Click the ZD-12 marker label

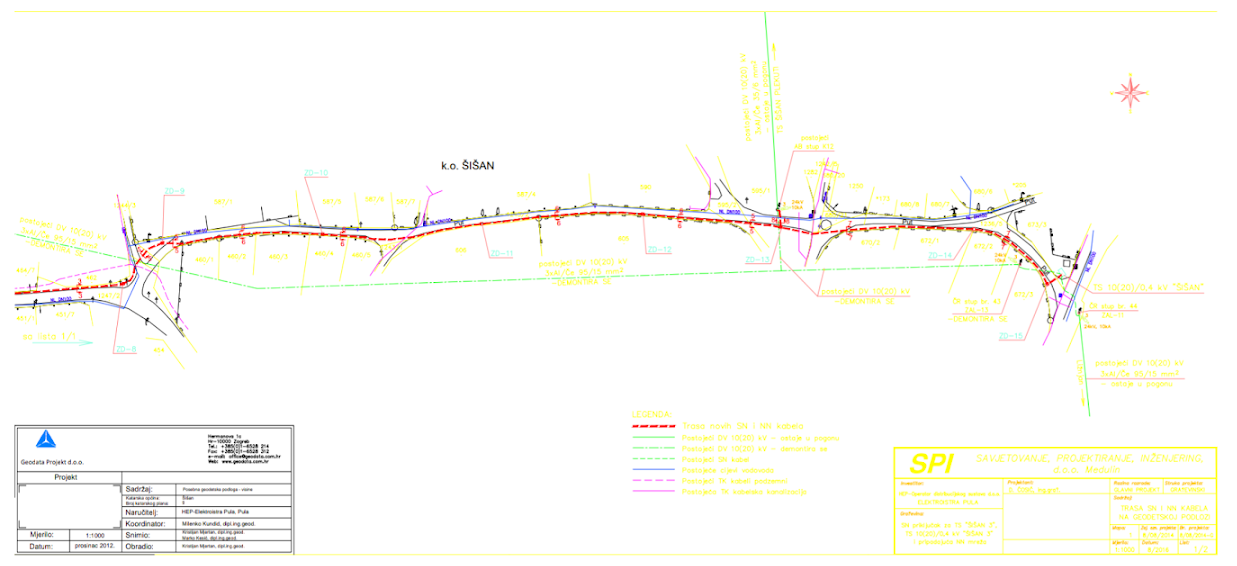point(659,249)
